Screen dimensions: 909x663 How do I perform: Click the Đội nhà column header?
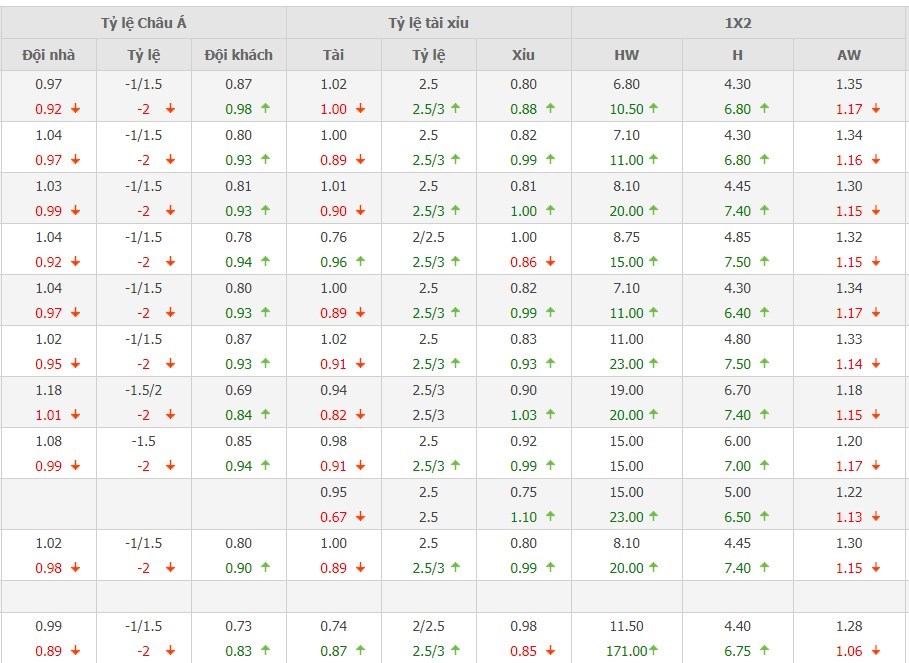coord(48,55)
